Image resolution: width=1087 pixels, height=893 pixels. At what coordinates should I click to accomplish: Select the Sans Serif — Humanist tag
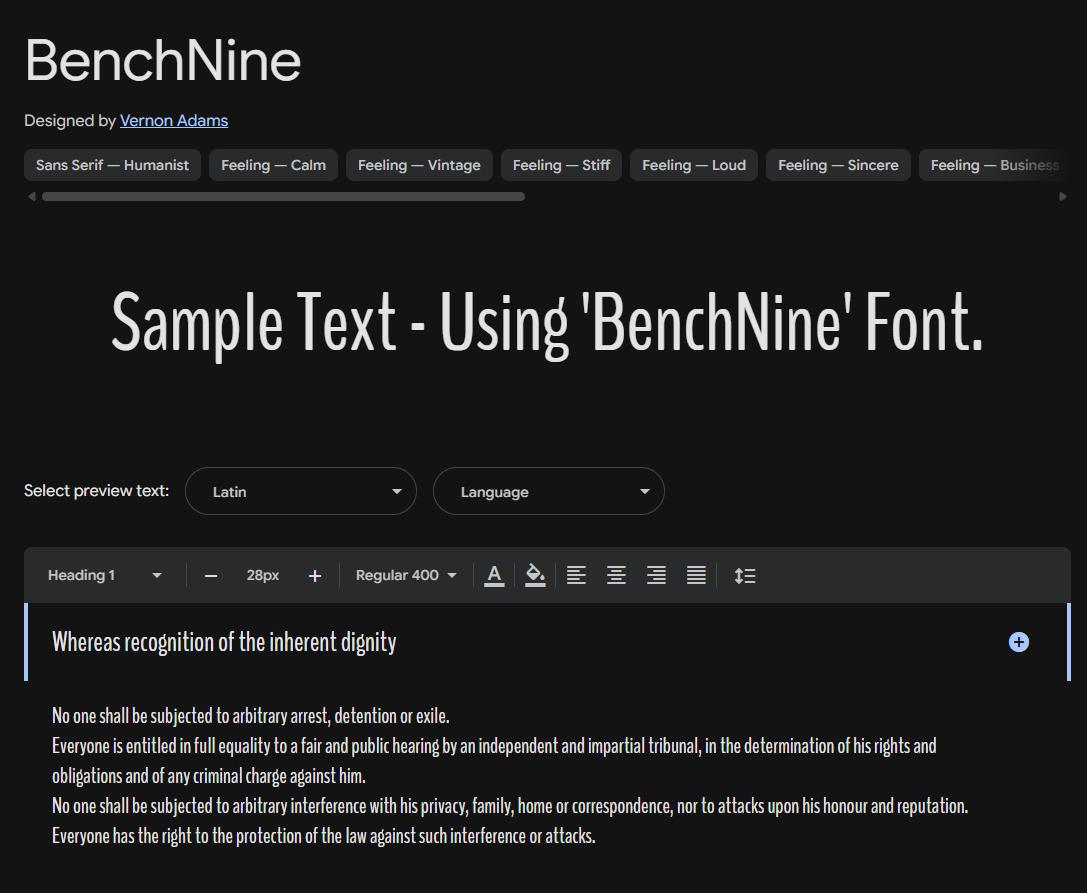[x=112, y=165]
